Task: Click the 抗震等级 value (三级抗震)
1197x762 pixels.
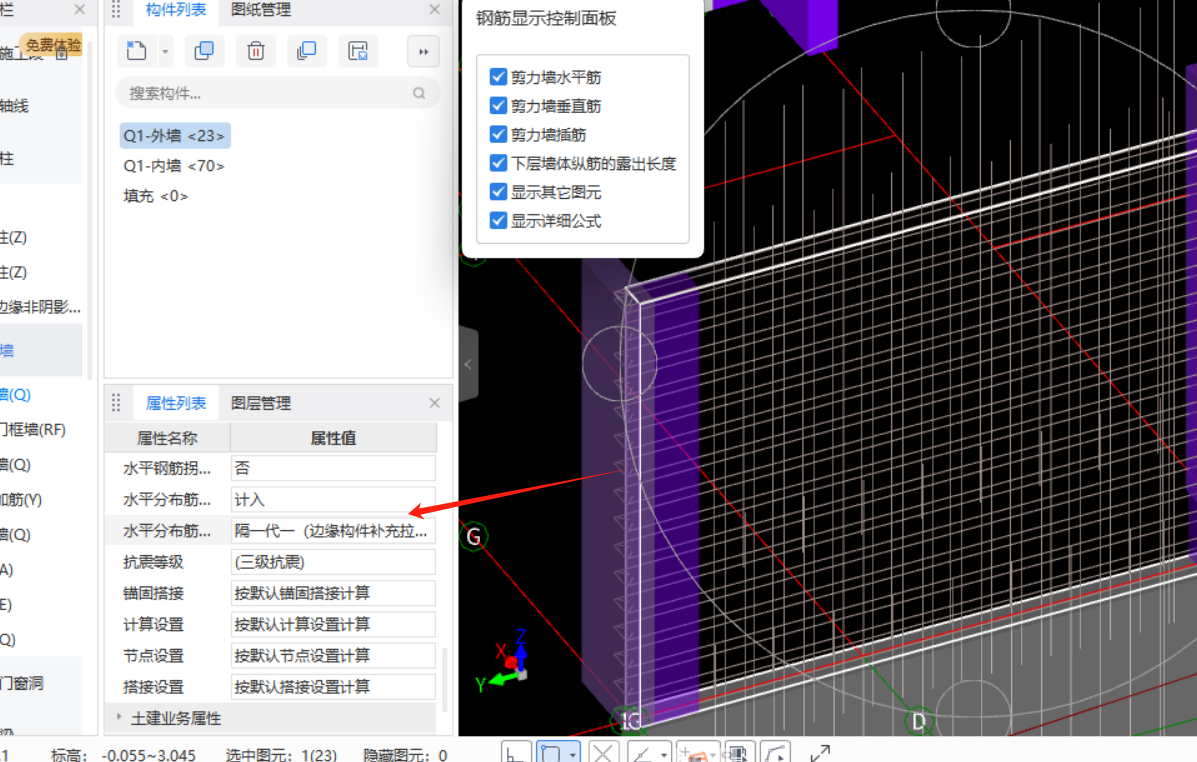Action: [x=333, y=562]
